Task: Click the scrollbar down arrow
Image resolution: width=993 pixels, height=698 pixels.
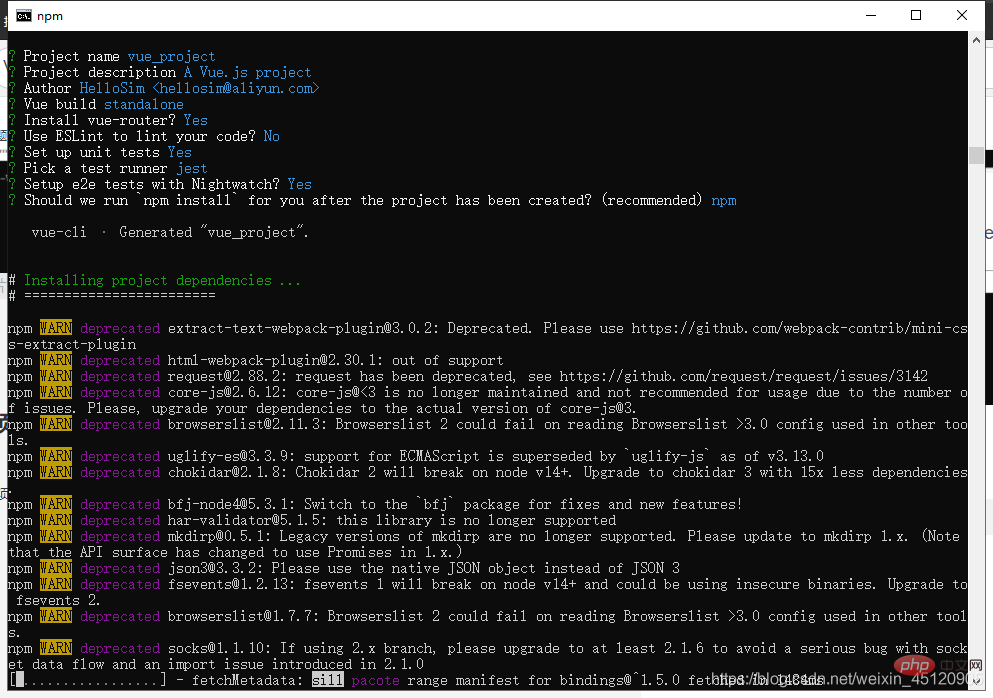Action: 976,682
